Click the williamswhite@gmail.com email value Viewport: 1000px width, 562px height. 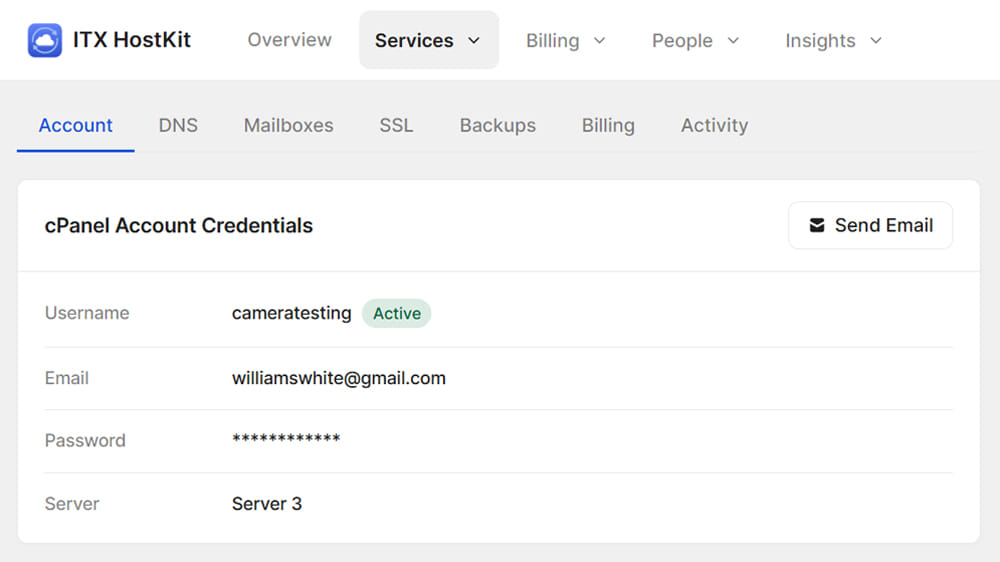click(339, 378)
